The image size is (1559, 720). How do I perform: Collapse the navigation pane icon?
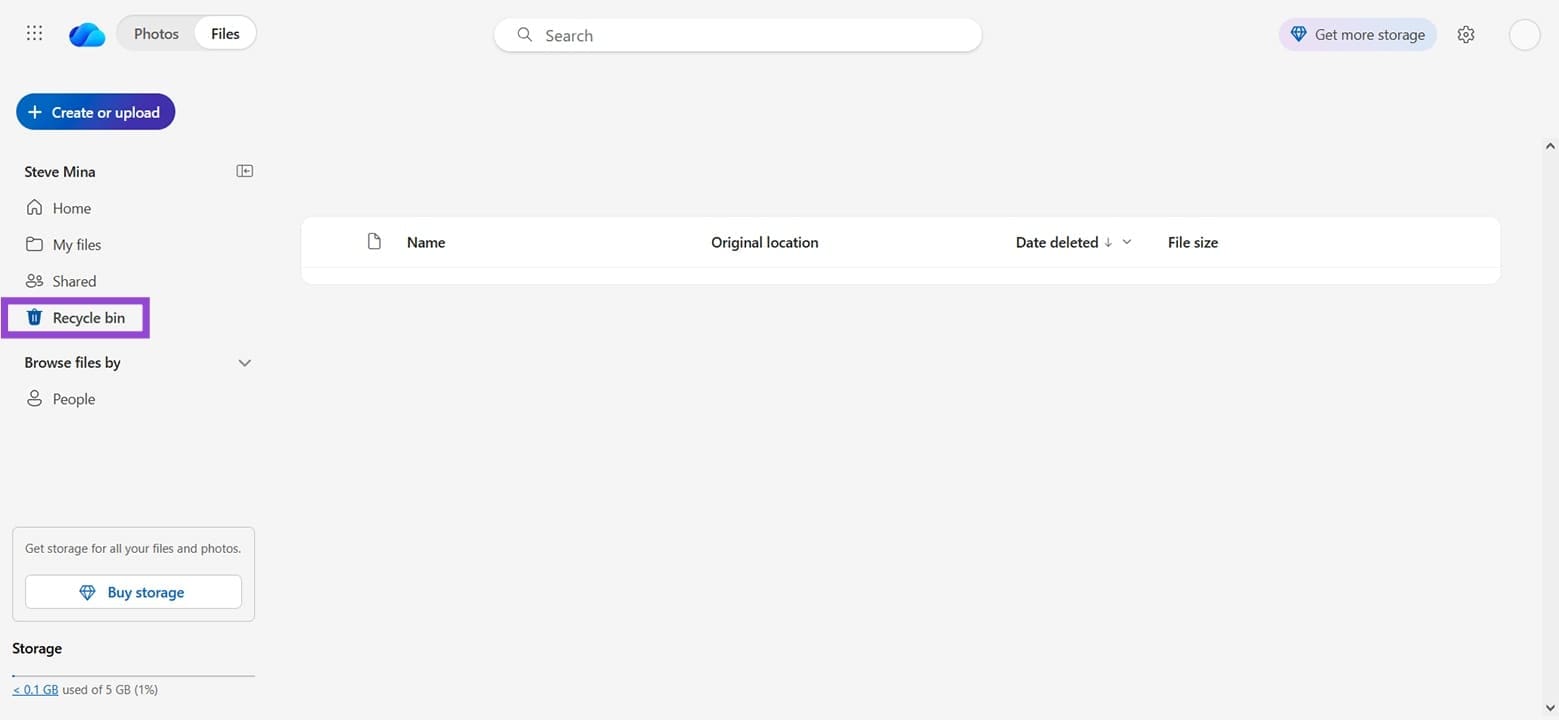point(244,170)
